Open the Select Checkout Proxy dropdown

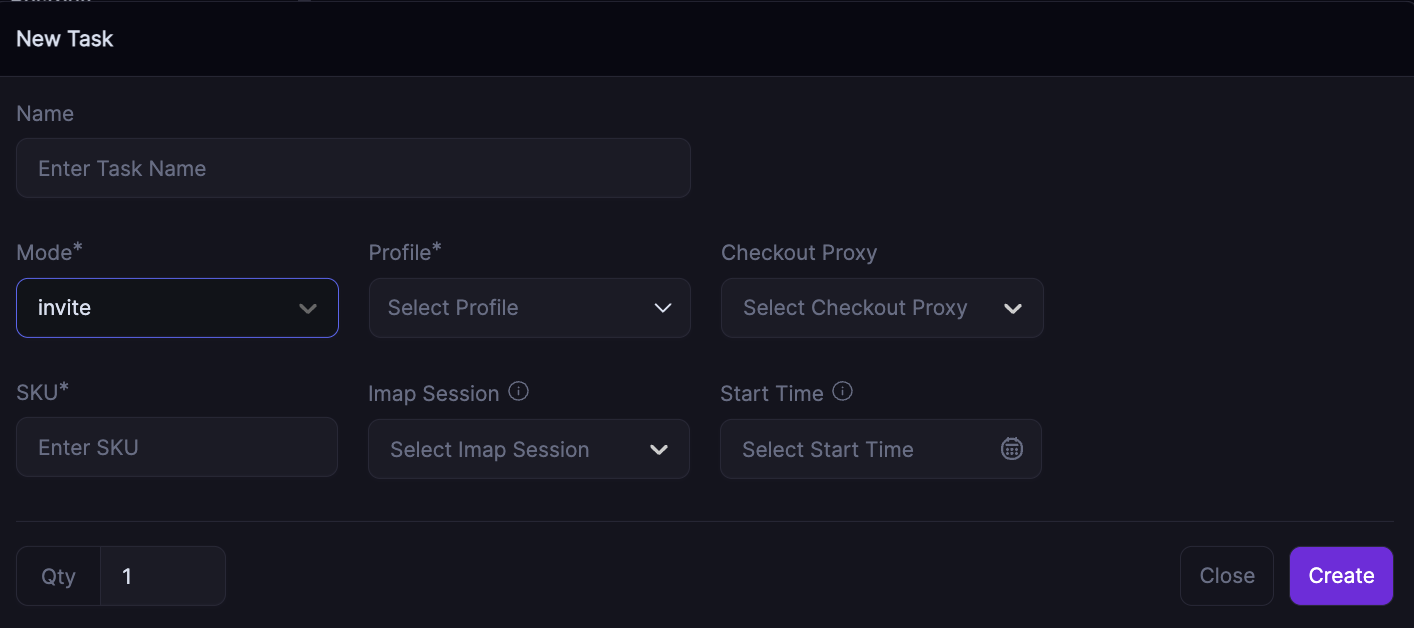coord(860,308)
